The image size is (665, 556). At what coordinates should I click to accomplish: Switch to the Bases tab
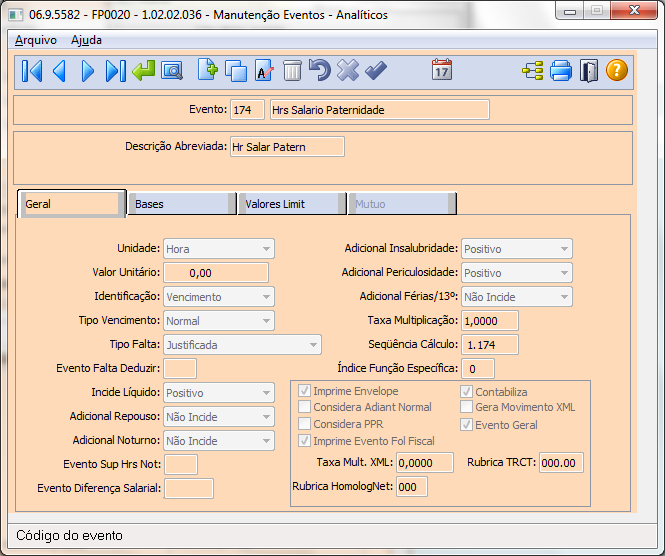[182, 204]
